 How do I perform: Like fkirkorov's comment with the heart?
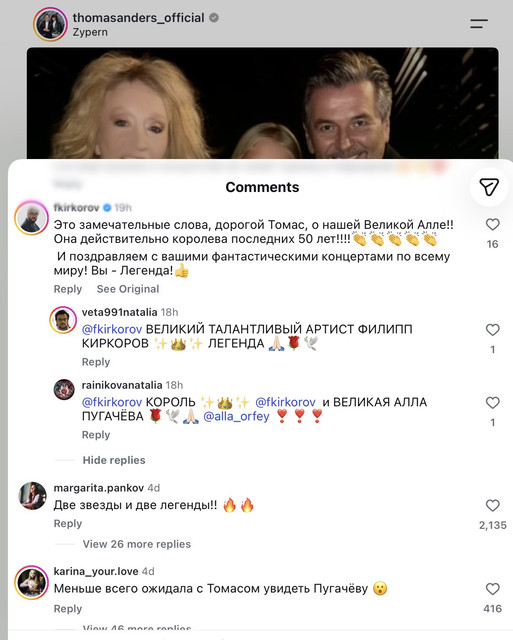pyautogui.click(x=493, y=224)
